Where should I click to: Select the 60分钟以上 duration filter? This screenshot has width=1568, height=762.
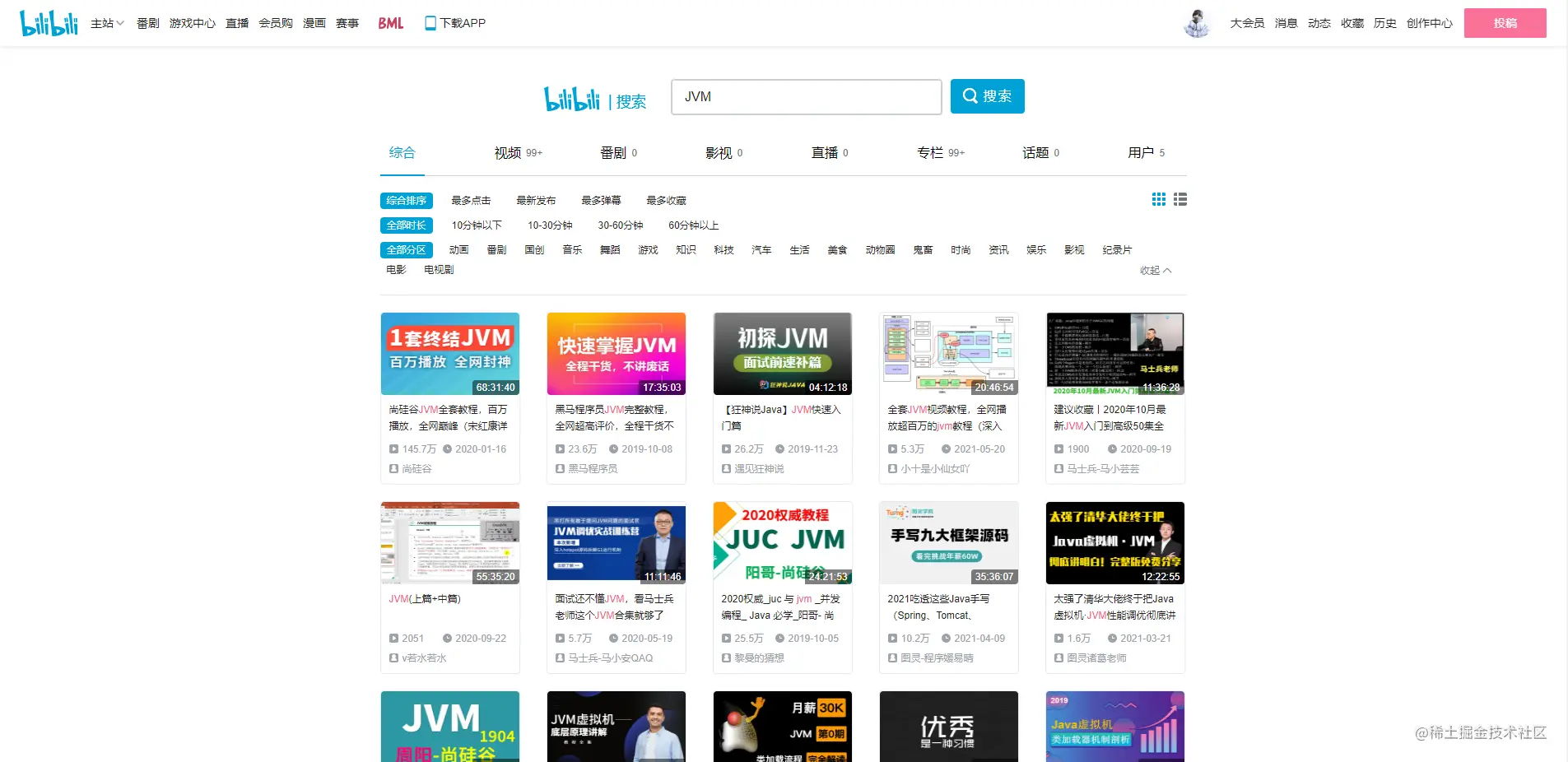click(694, 225)
